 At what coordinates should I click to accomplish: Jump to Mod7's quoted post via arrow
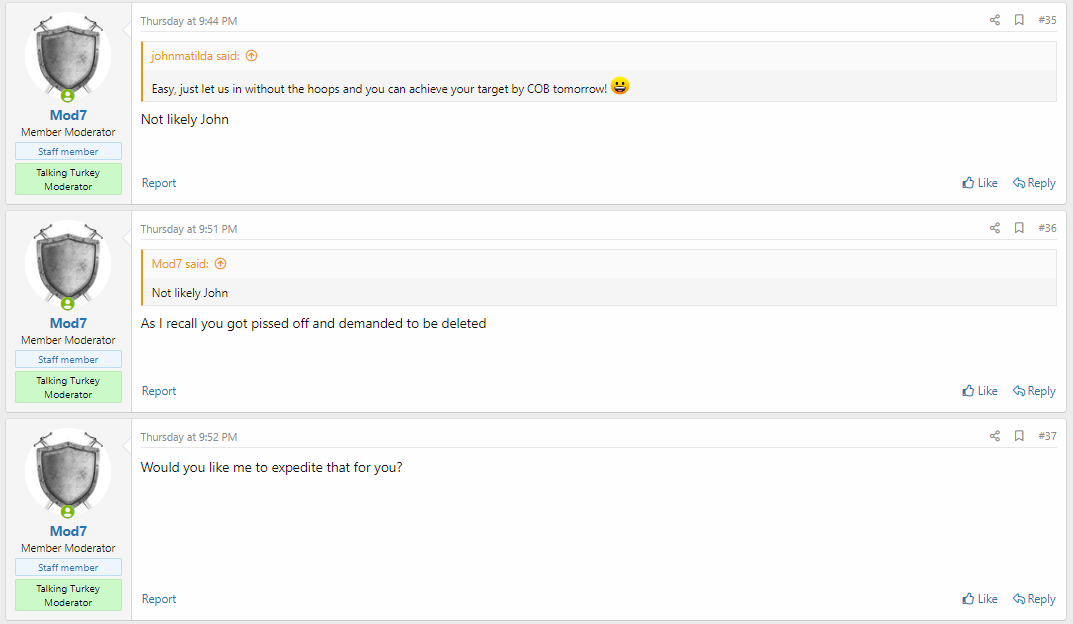point(220,264)
